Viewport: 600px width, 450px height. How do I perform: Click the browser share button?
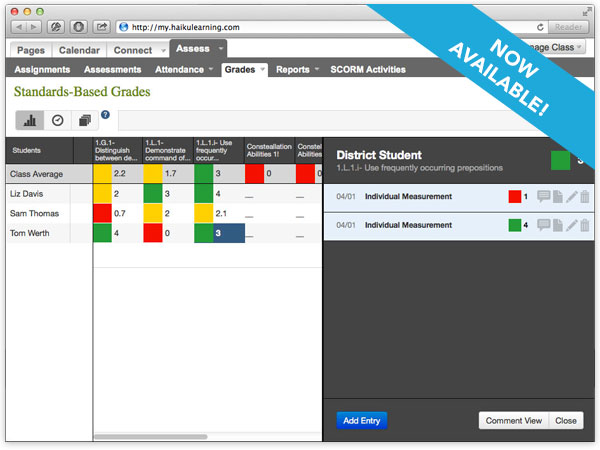click(x=101, y=26)
